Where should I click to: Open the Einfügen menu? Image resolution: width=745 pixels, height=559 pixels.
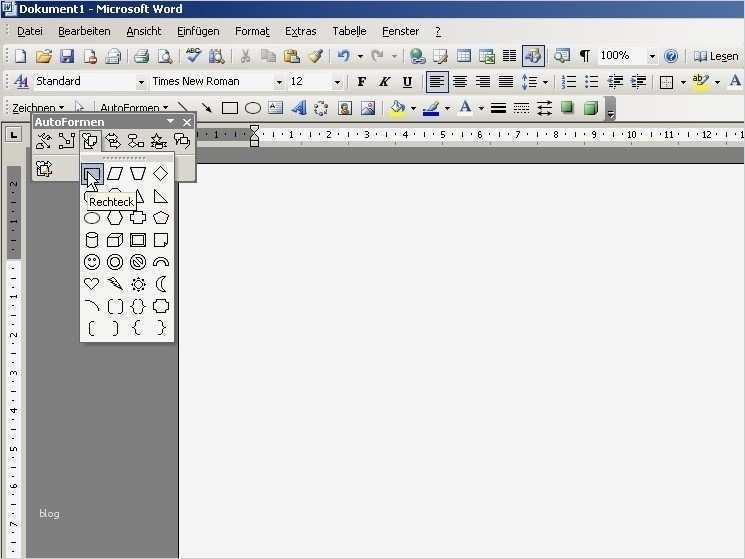point(198,31)
